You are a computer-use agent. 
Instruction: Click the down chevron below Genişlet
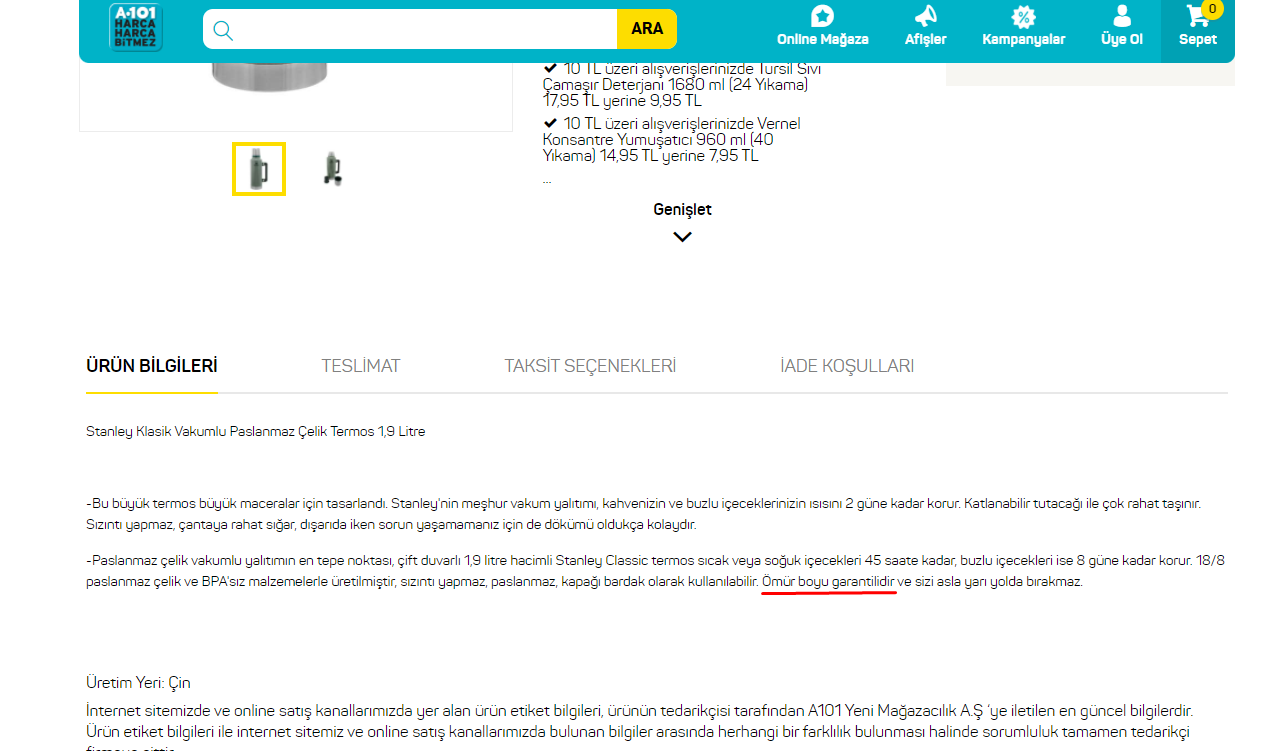pos(682,237)
